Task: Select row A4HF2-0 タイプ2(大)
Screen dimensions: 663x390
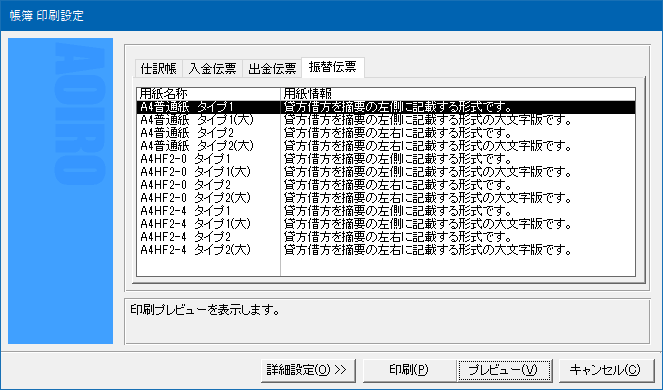Action: pos(386,198)
